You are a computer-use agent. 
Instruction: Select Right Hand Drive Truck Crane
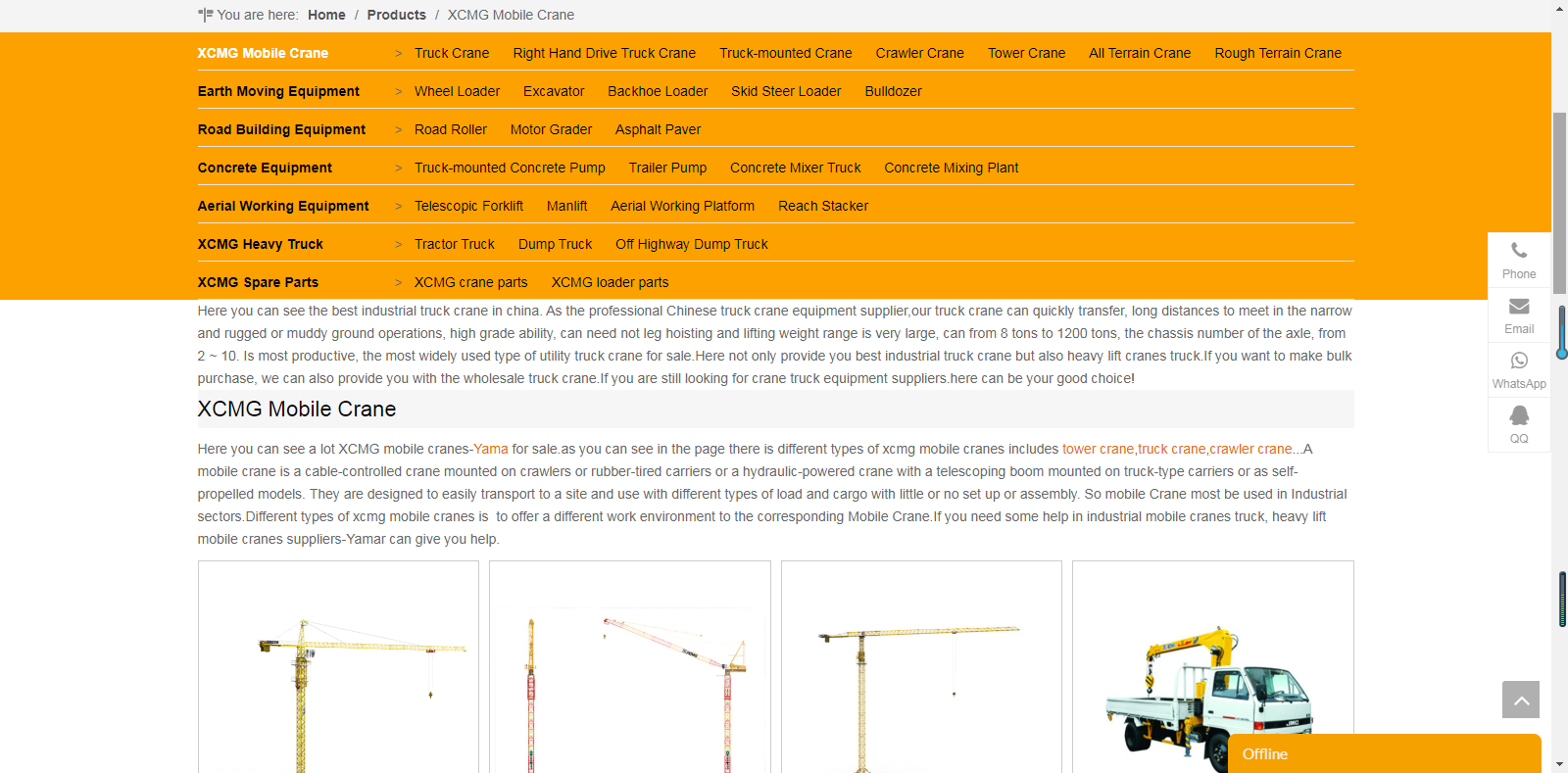point(605,53)
